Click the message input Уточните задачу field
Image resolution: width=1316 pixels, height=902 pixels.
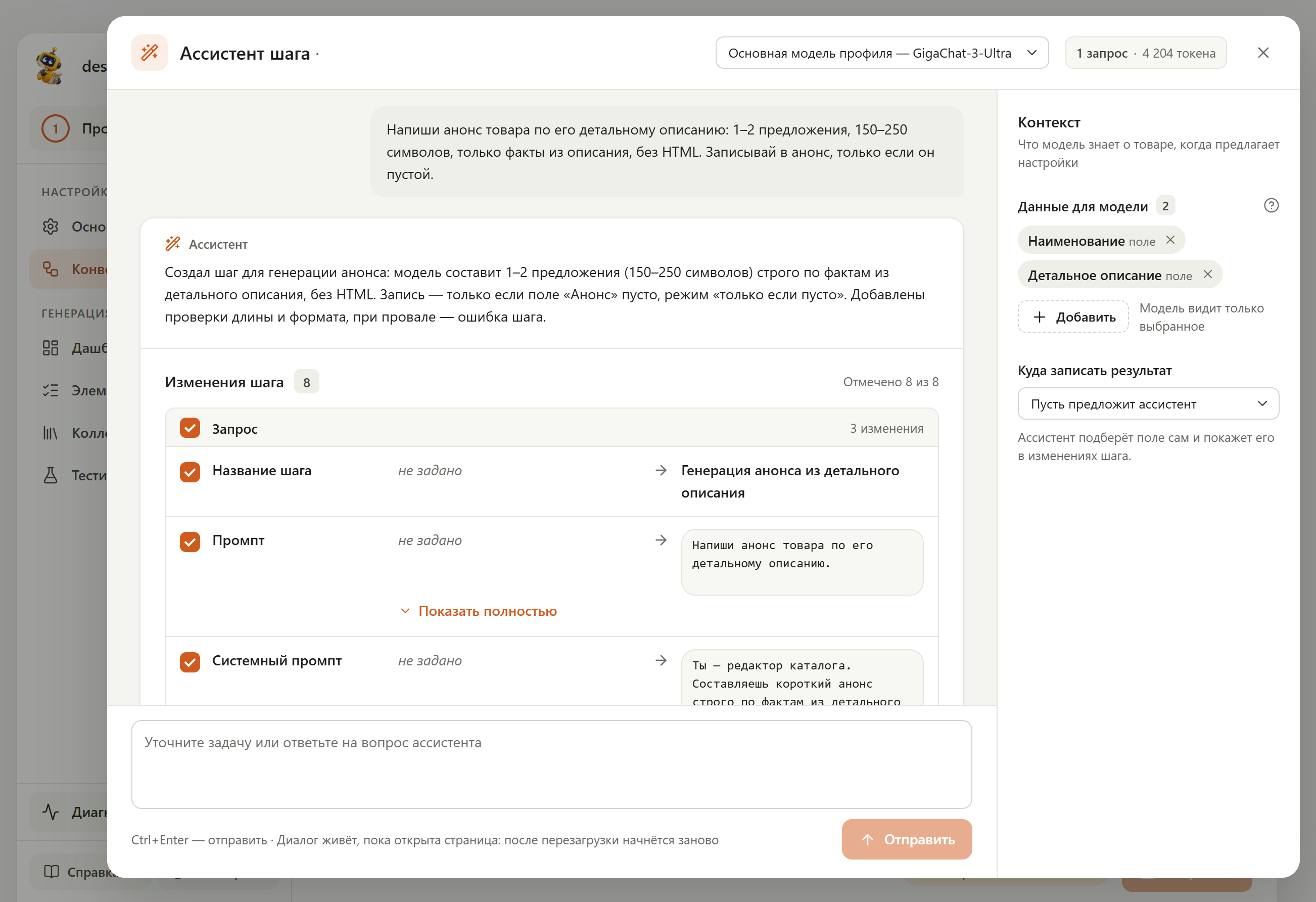pos(551,764)
